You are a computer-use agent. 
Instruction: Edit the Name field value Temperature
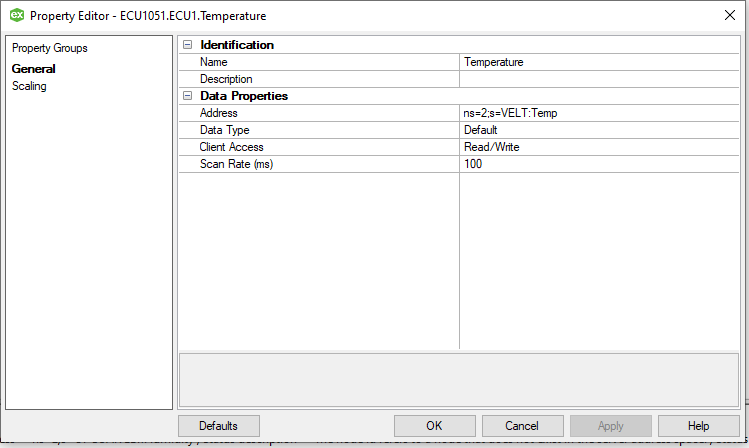(599, 62)
